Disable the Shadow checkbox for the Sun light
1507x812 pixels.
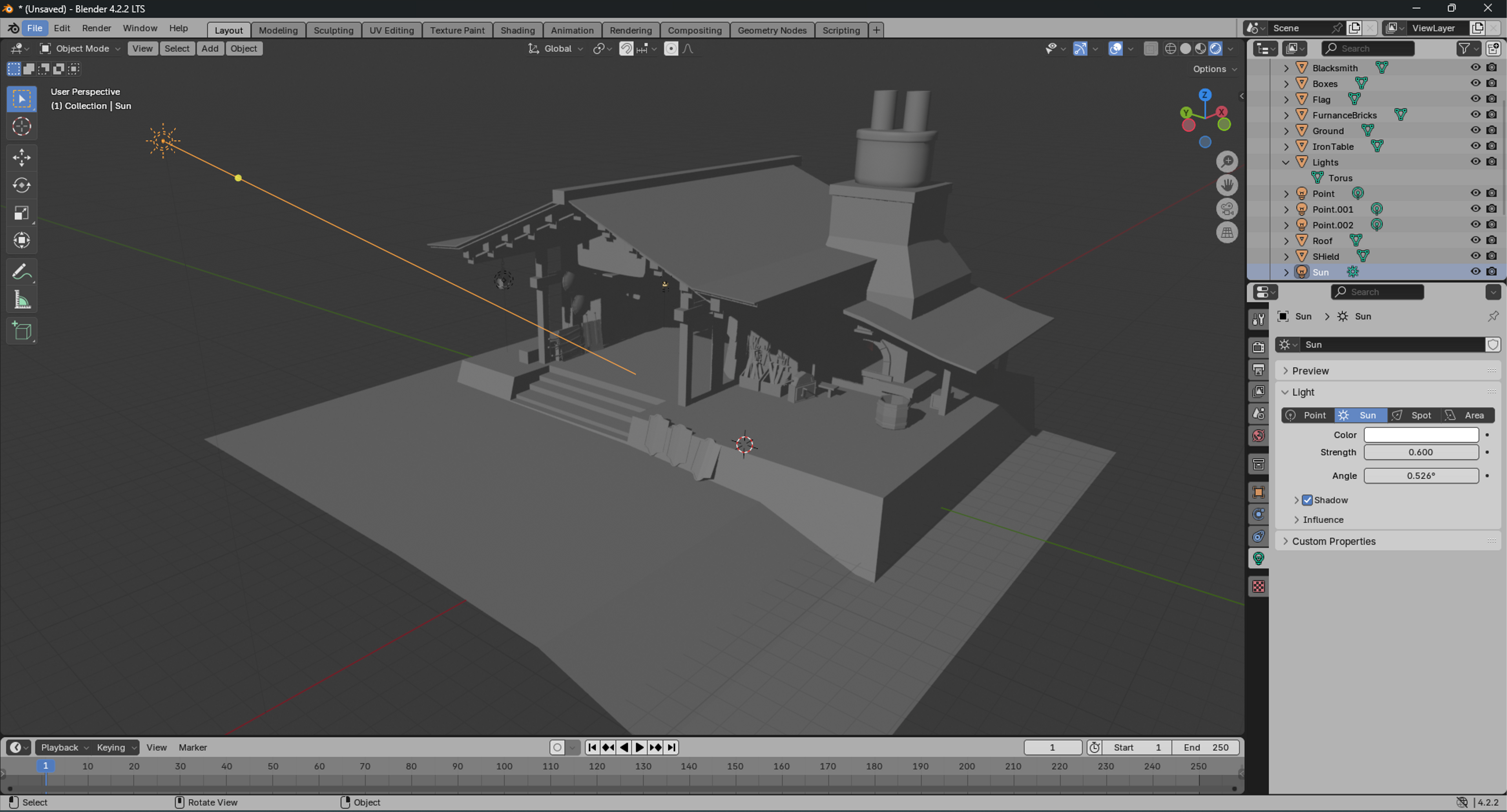(1308, 500)
